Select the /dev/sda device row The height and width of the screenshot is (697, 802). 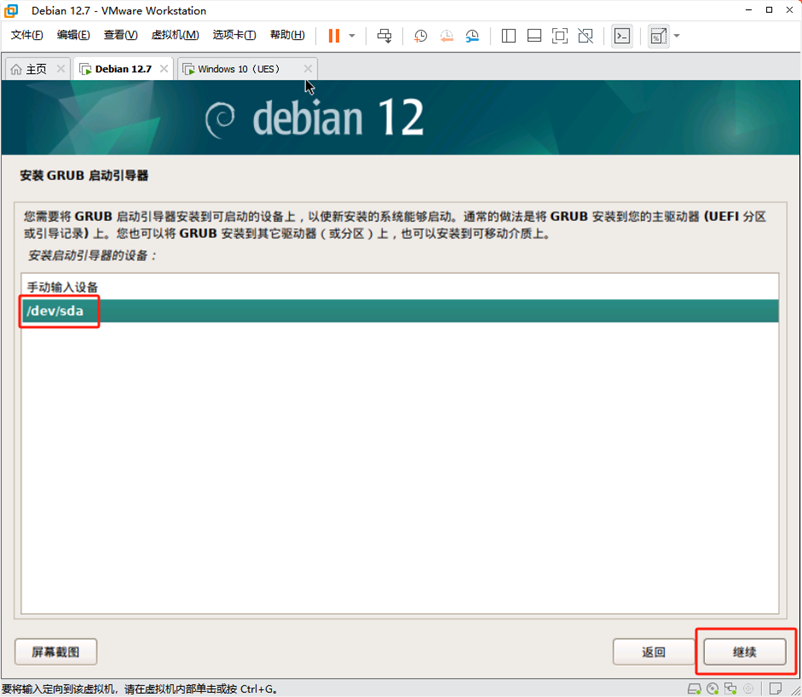click(400, 311)
